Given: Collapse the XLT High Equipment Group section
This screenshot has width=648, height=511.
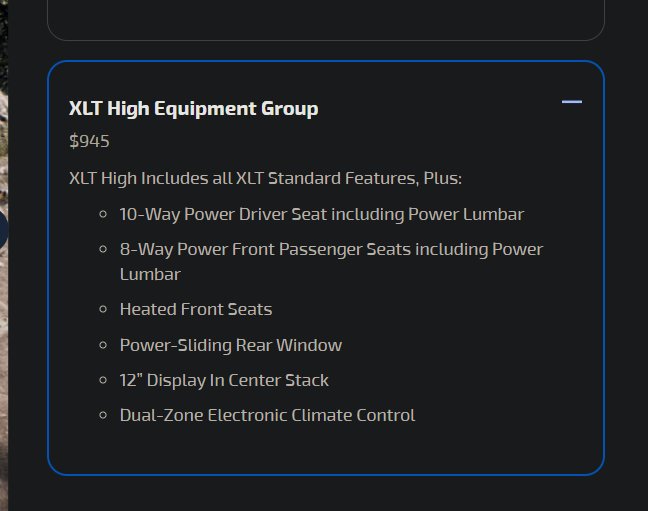Looking at the screenshot, I should (x=572, y=102).
